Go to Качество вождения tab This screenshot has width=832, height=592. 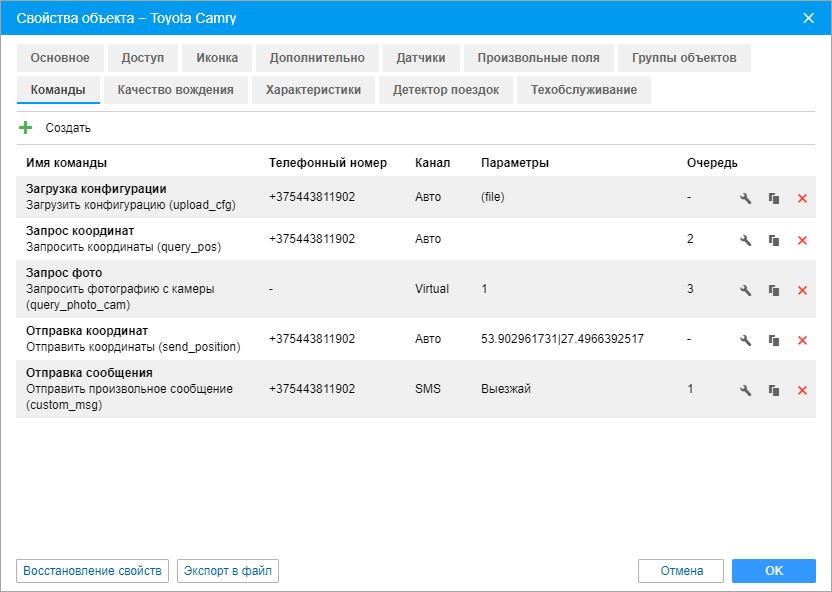point(176,90)
